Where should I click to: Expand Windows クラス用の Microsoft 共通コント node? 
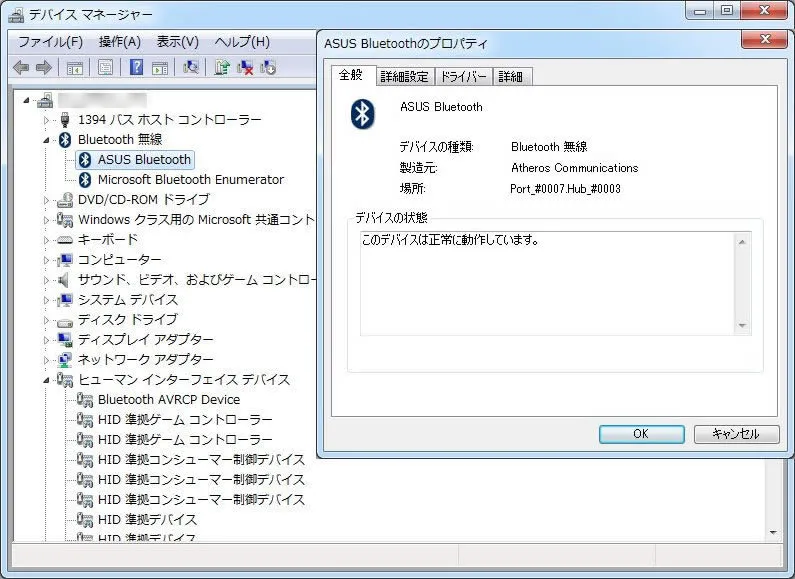coord(47,220)
